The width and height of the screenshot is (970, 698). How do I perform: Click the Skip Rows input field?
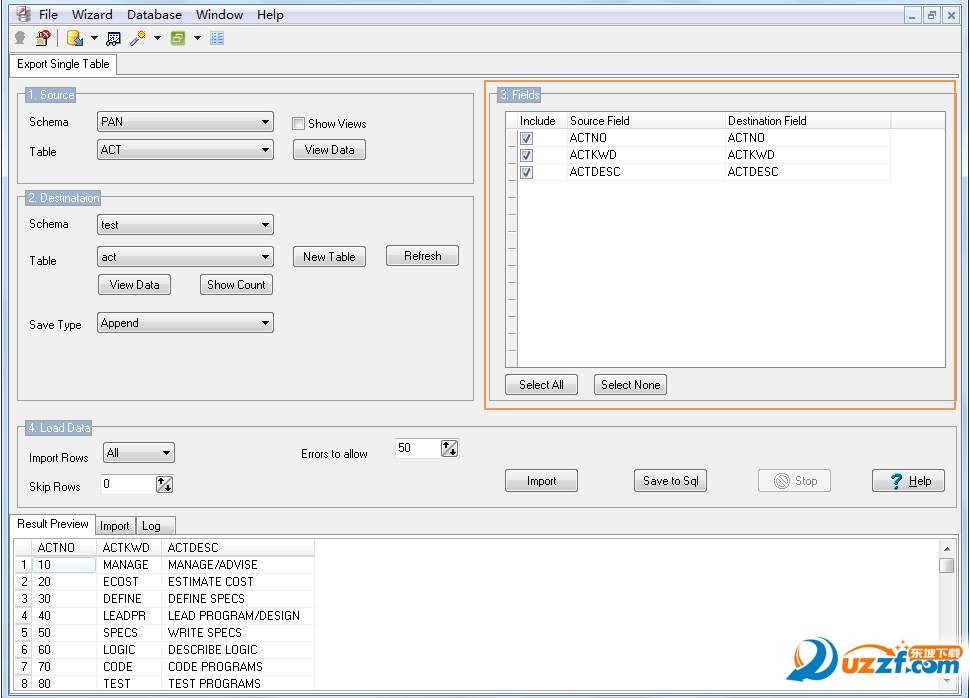(x=128, y=485)
